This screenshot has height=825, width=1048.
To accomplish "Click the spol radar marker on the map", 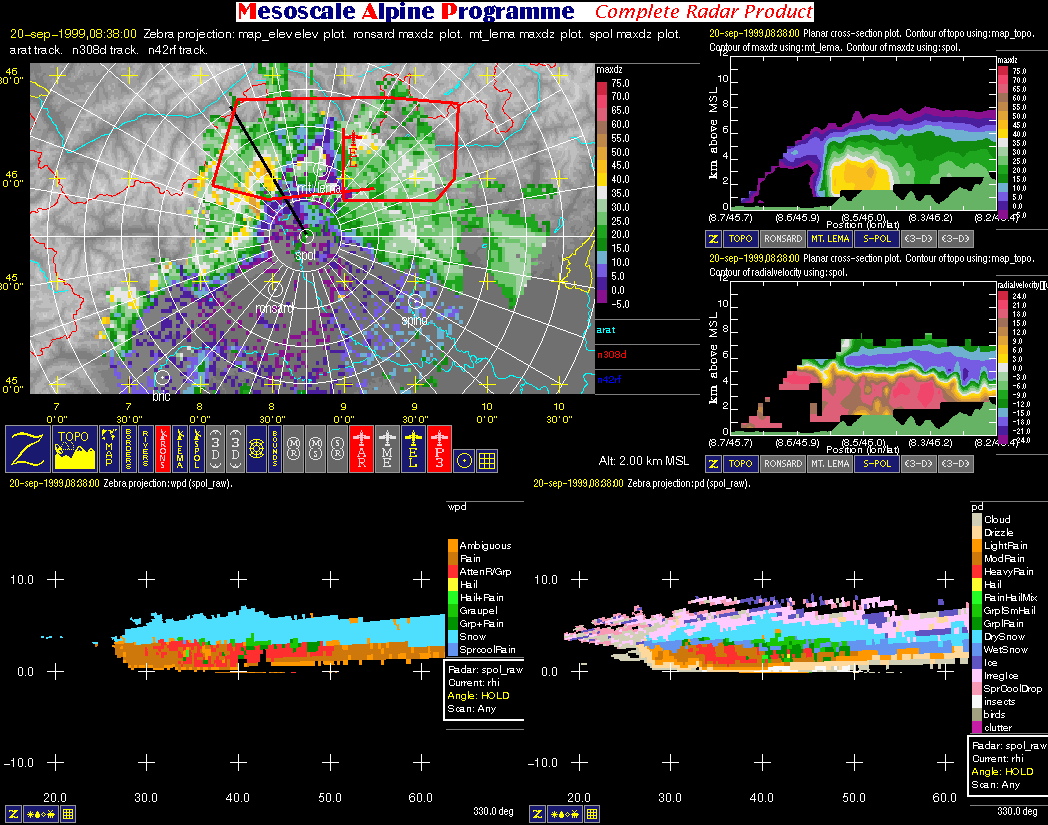I will click(307, 236).
